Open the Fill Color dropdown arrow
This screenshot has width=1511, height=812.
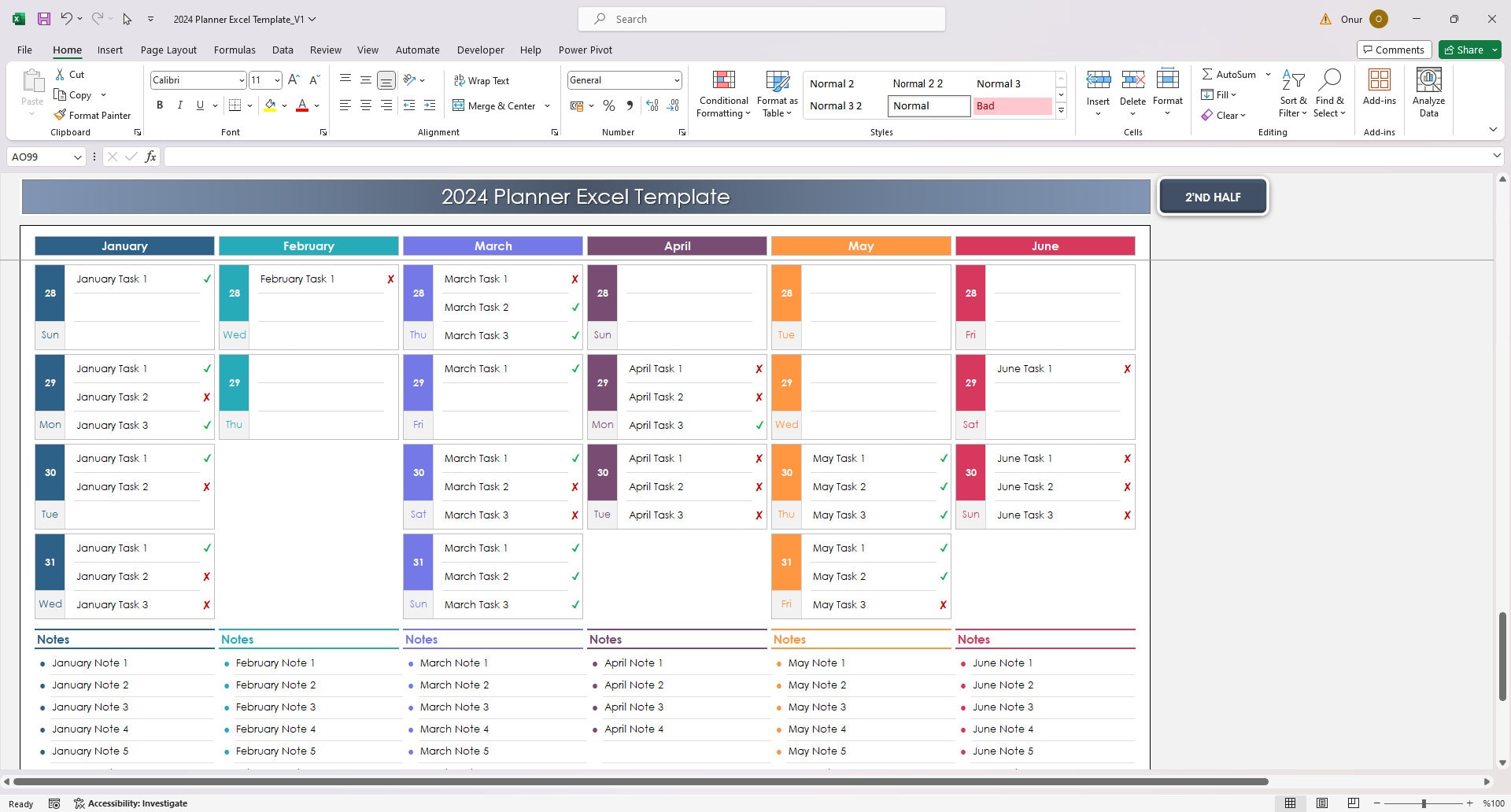coord(284,105)
